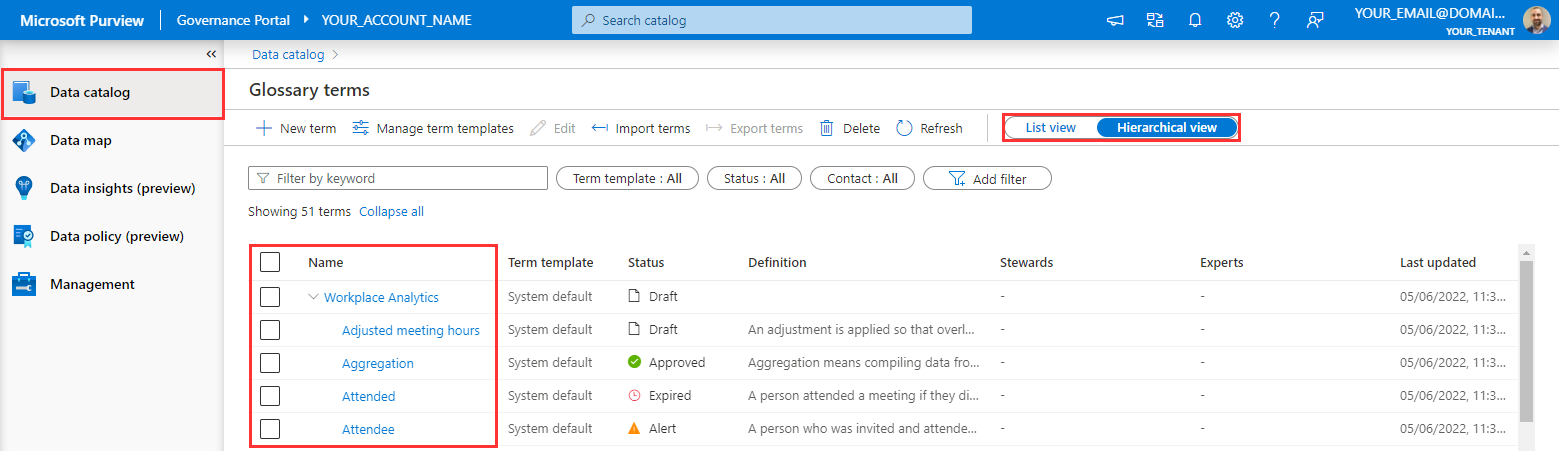Click the Data policy sidebar icon
This screenshot has width=1559, height=451.
point(25,236)
